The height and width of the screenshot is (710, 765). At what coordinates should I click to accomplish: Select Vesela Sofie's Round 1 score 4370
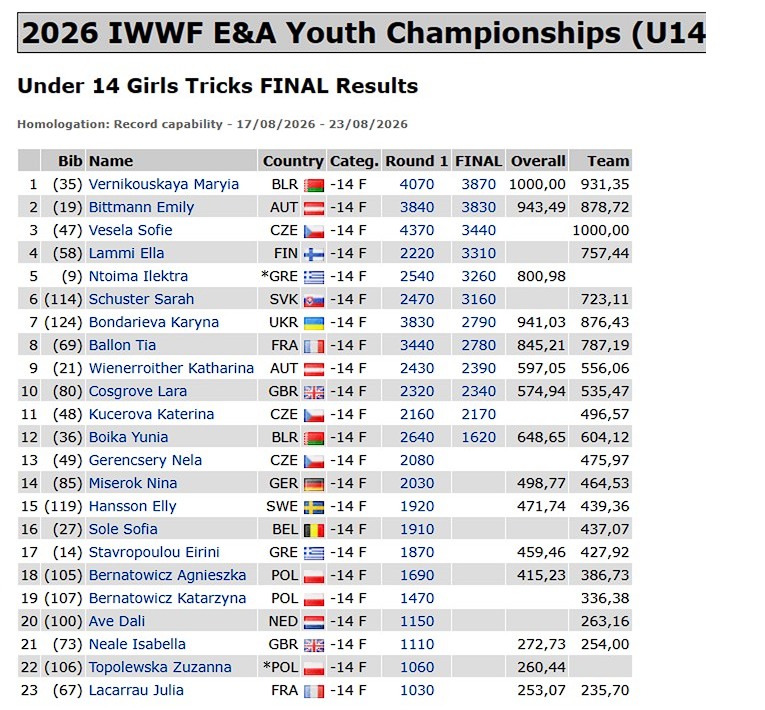pos(417,230)
